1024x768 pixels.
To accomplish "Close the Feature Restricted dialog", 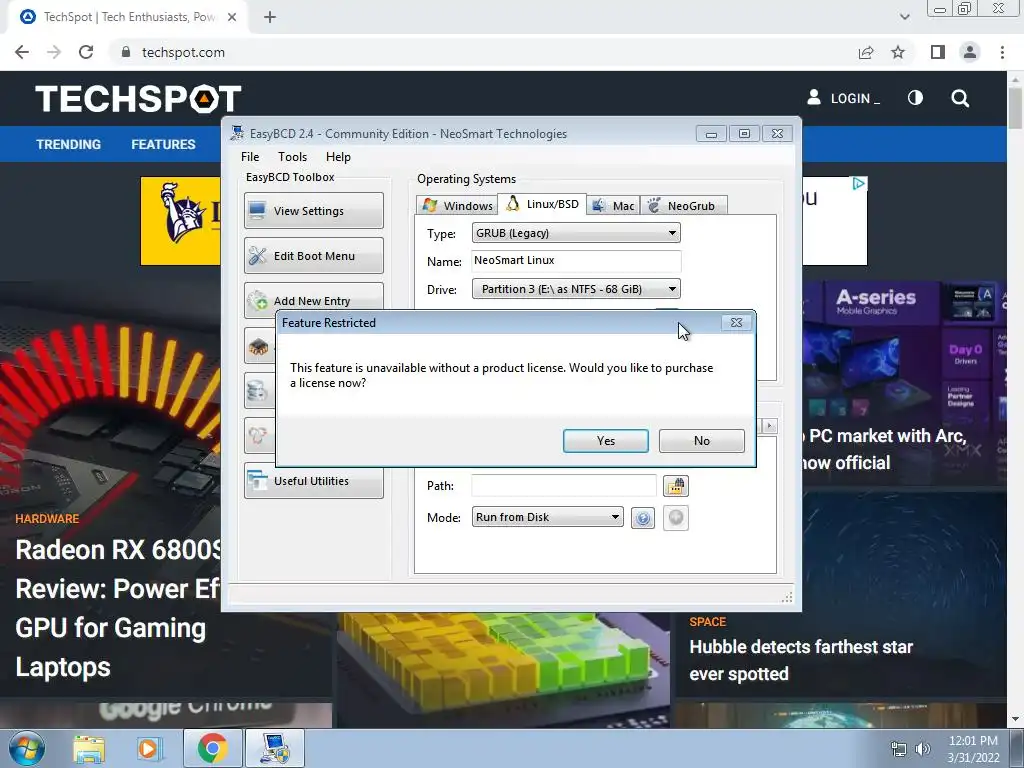I will (736, 323).
